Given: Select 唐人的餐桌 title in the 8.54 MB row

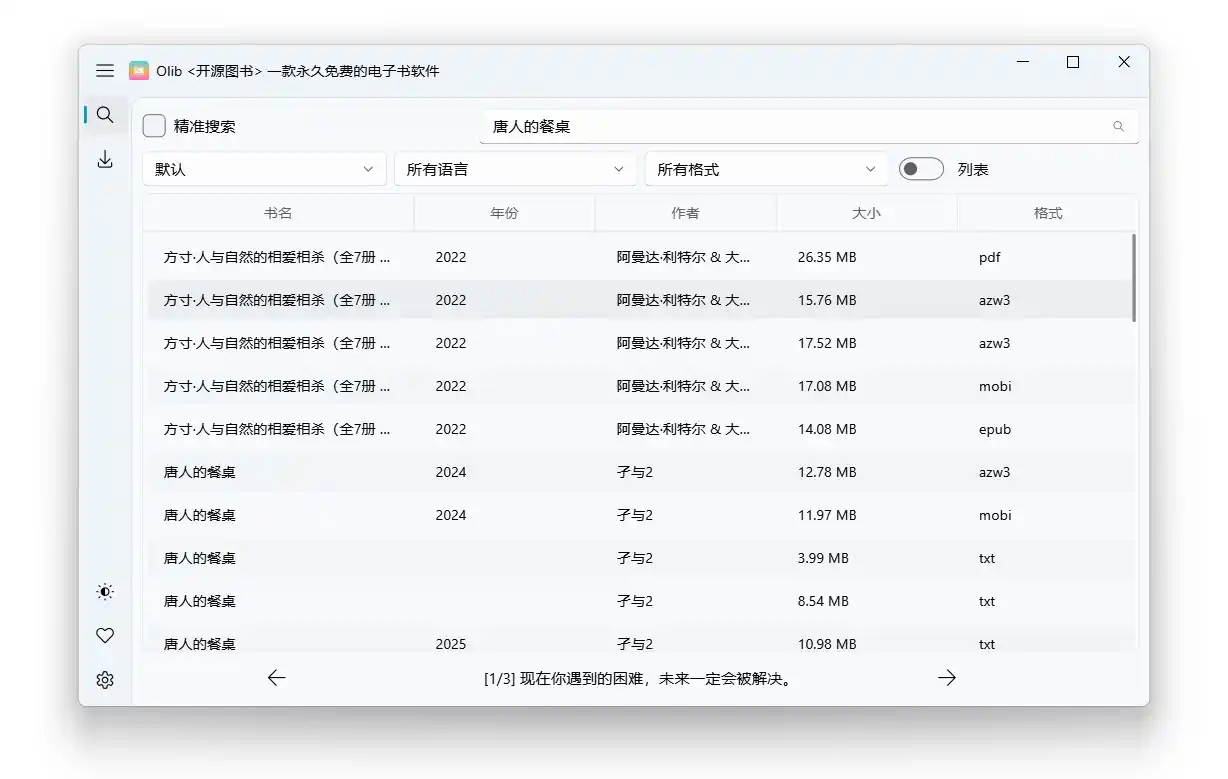Looking at the screenshot, I should tap(200, 601).
